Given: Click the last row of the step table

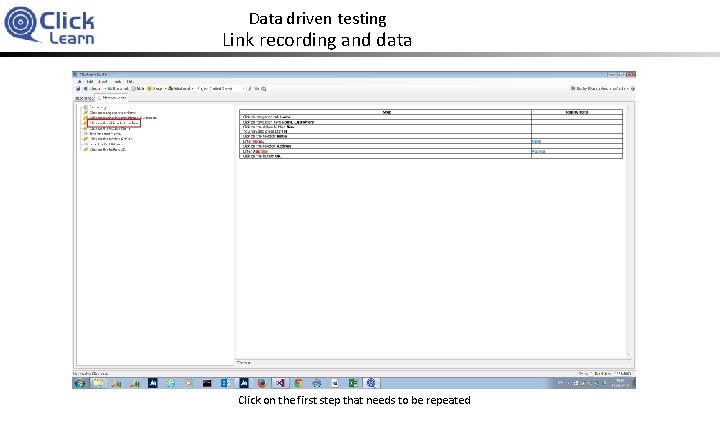Looking at the screenshot, I should coord(431,157).
